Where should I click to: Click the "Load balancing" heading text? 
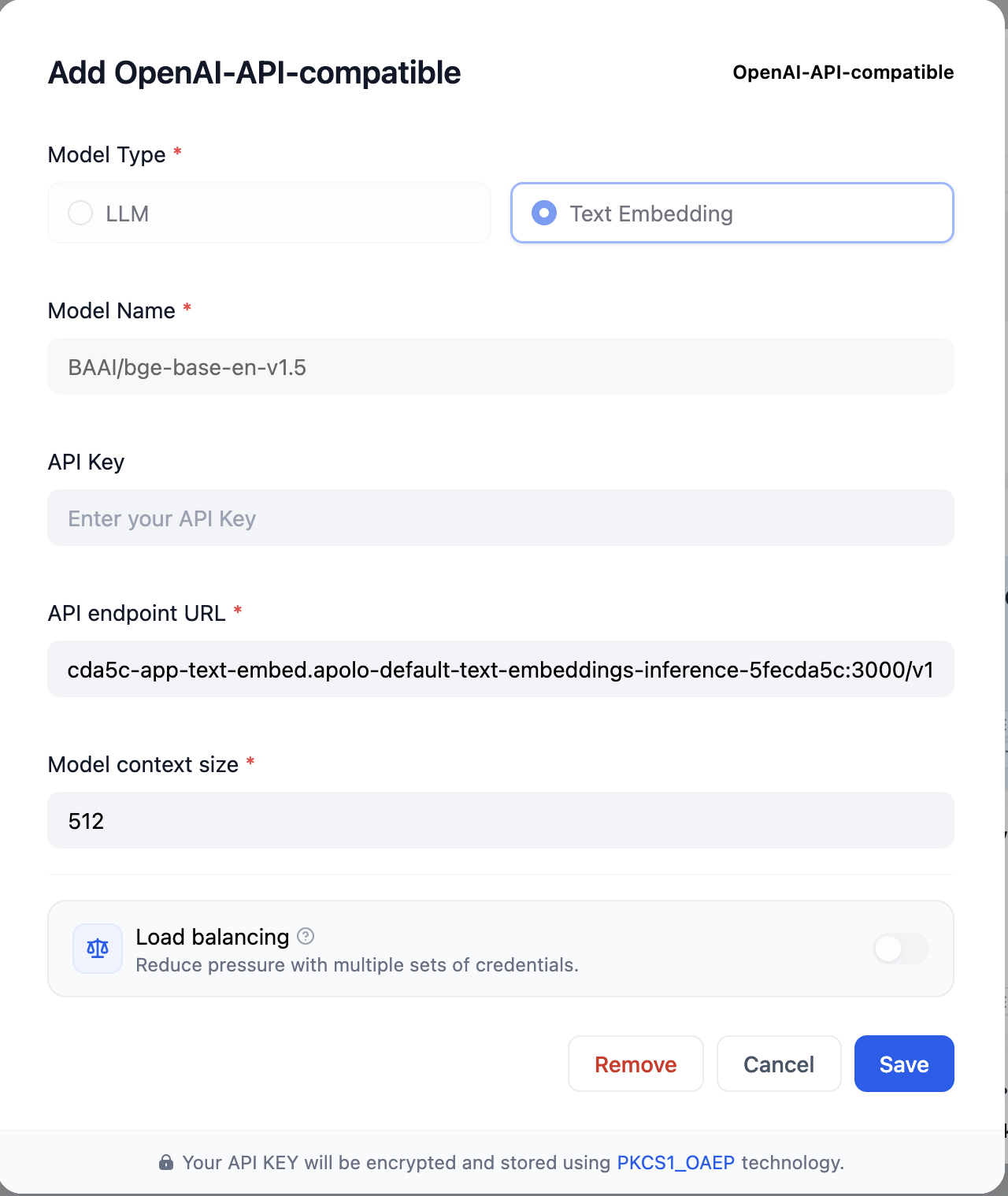(x=213, y=937)
